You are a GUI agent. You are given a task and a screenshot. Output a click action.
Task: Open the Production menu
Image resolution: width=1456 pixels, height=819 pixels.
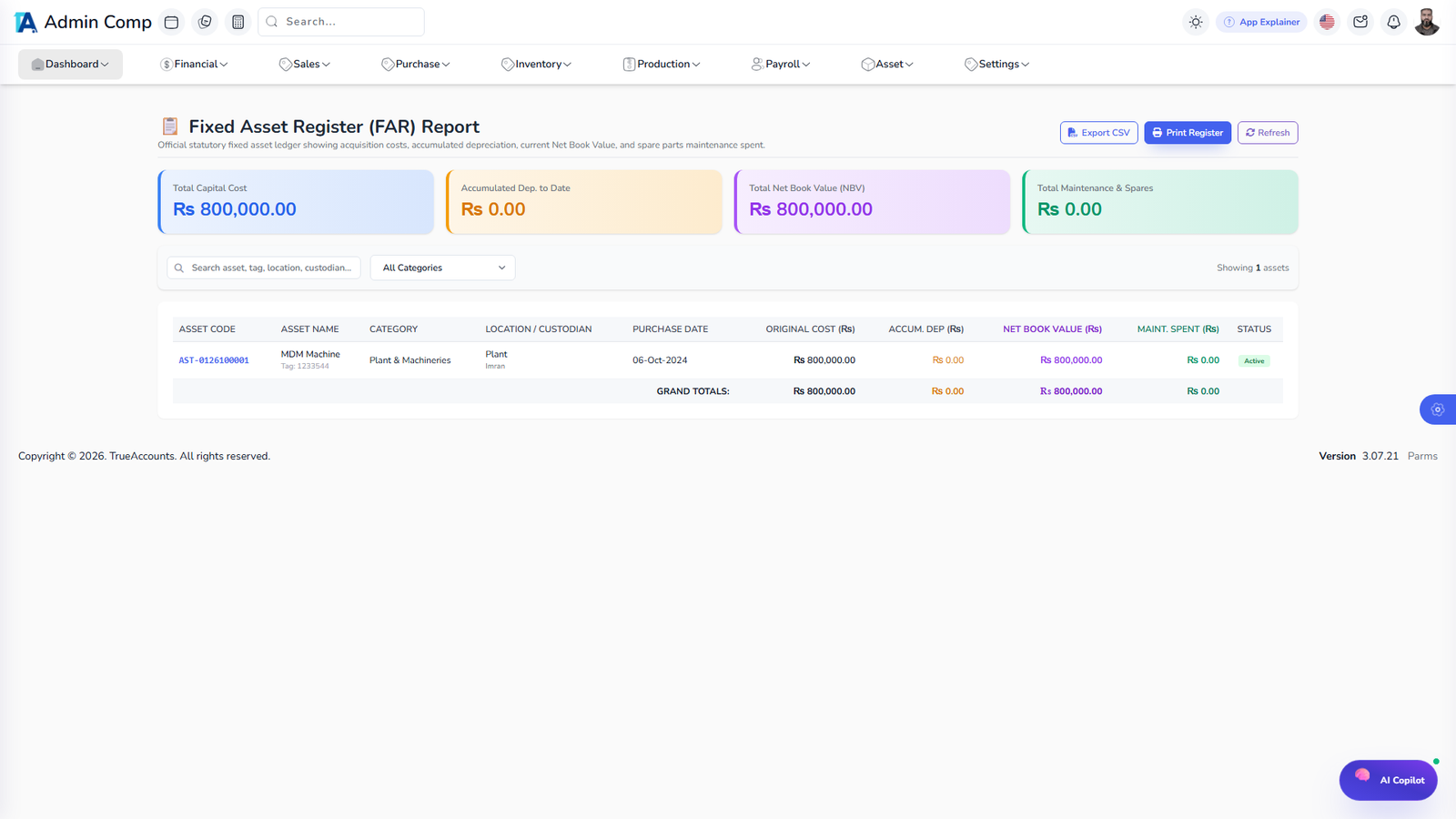point(662,64)
